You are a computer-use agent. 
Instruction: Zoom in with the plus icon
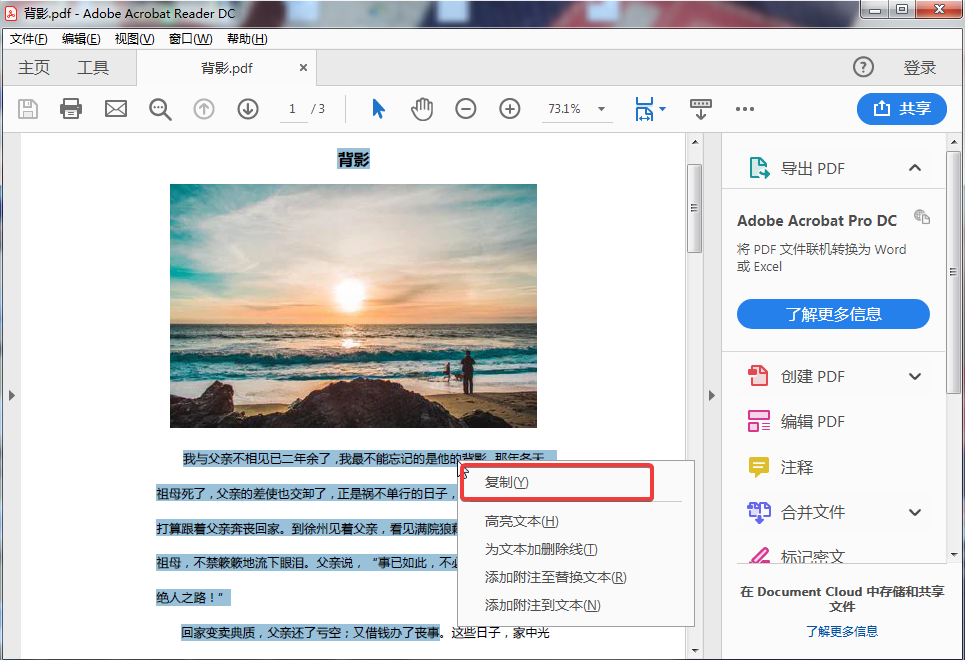[509, 108]
